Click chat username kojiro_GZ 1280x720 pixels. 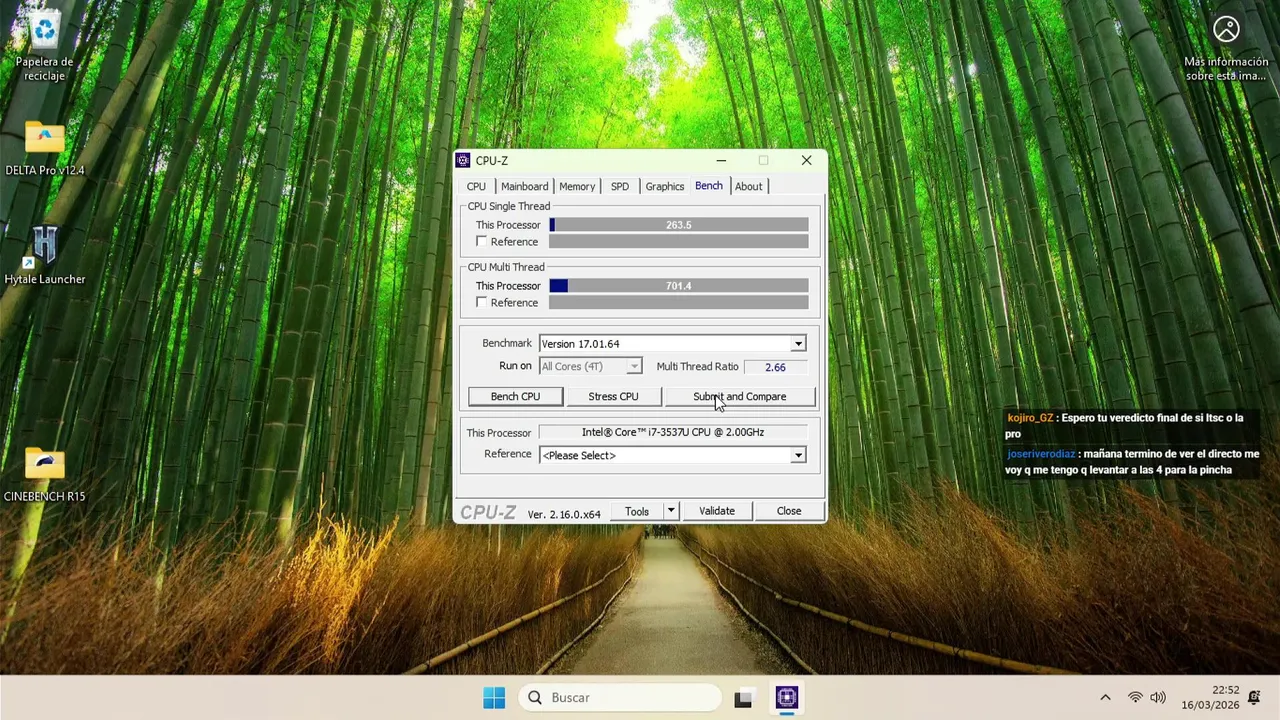(1031, 418)
